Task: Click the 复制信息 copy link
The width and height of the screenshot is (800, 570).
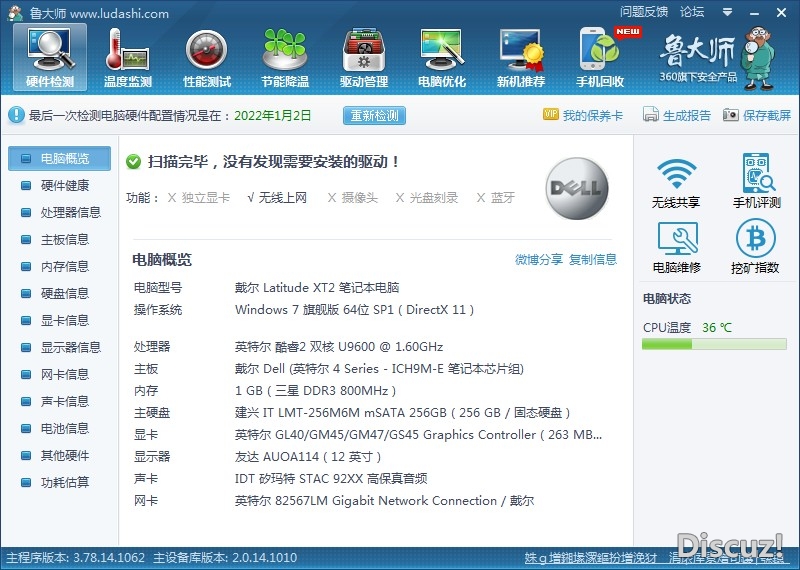Action: [x=593, y=260]
